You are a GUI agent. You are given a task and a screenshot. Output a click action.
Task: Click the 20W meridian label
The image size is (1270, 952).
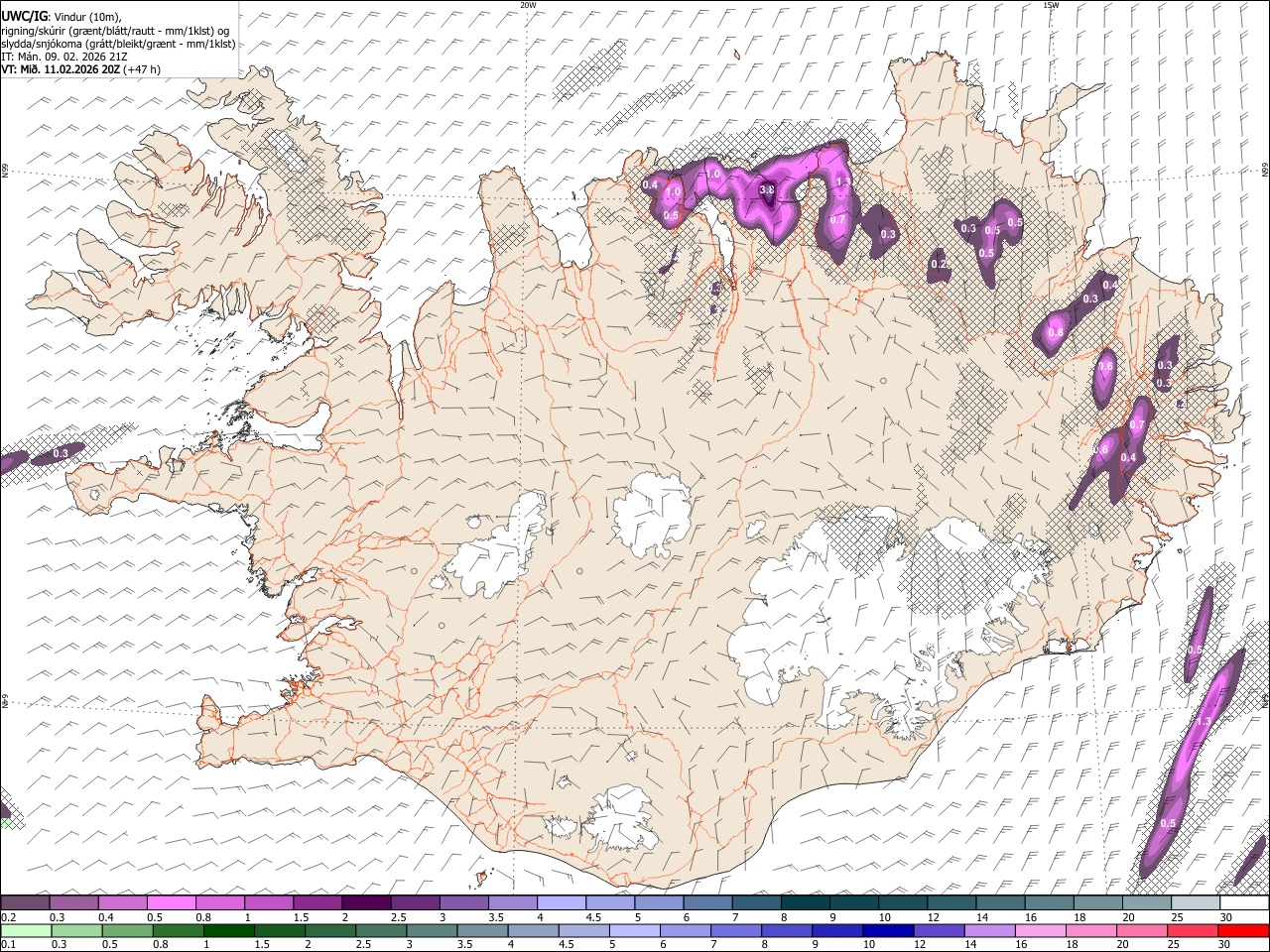pyautogui.click(x=528, y=5)
